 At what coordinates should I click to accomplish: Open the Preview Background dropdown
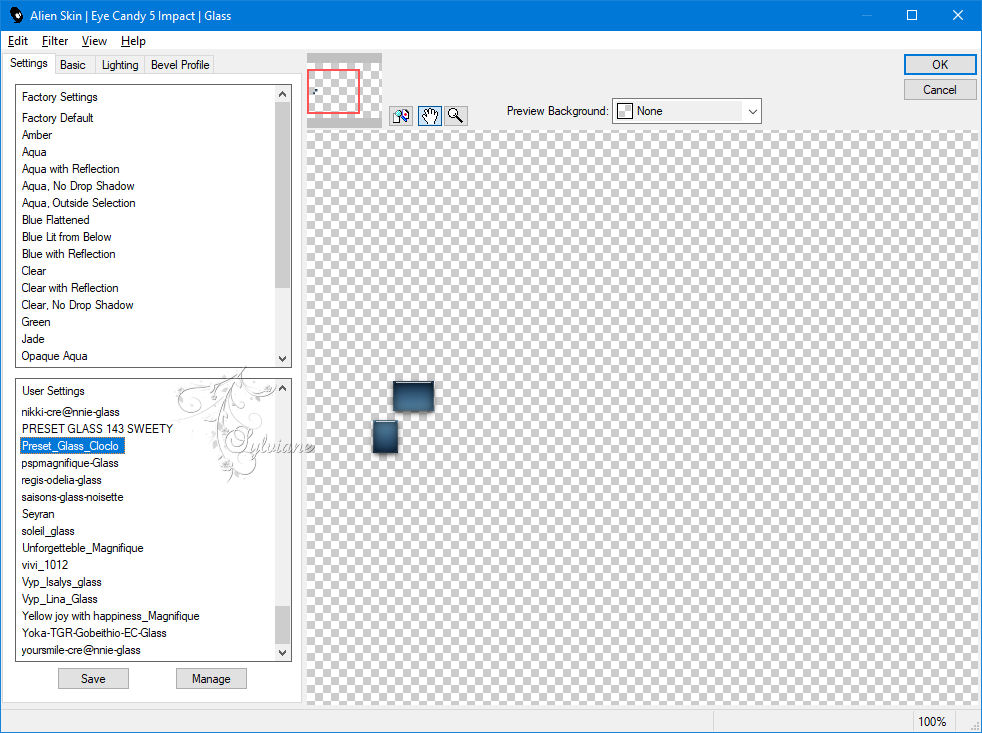[x=686, y=111]
